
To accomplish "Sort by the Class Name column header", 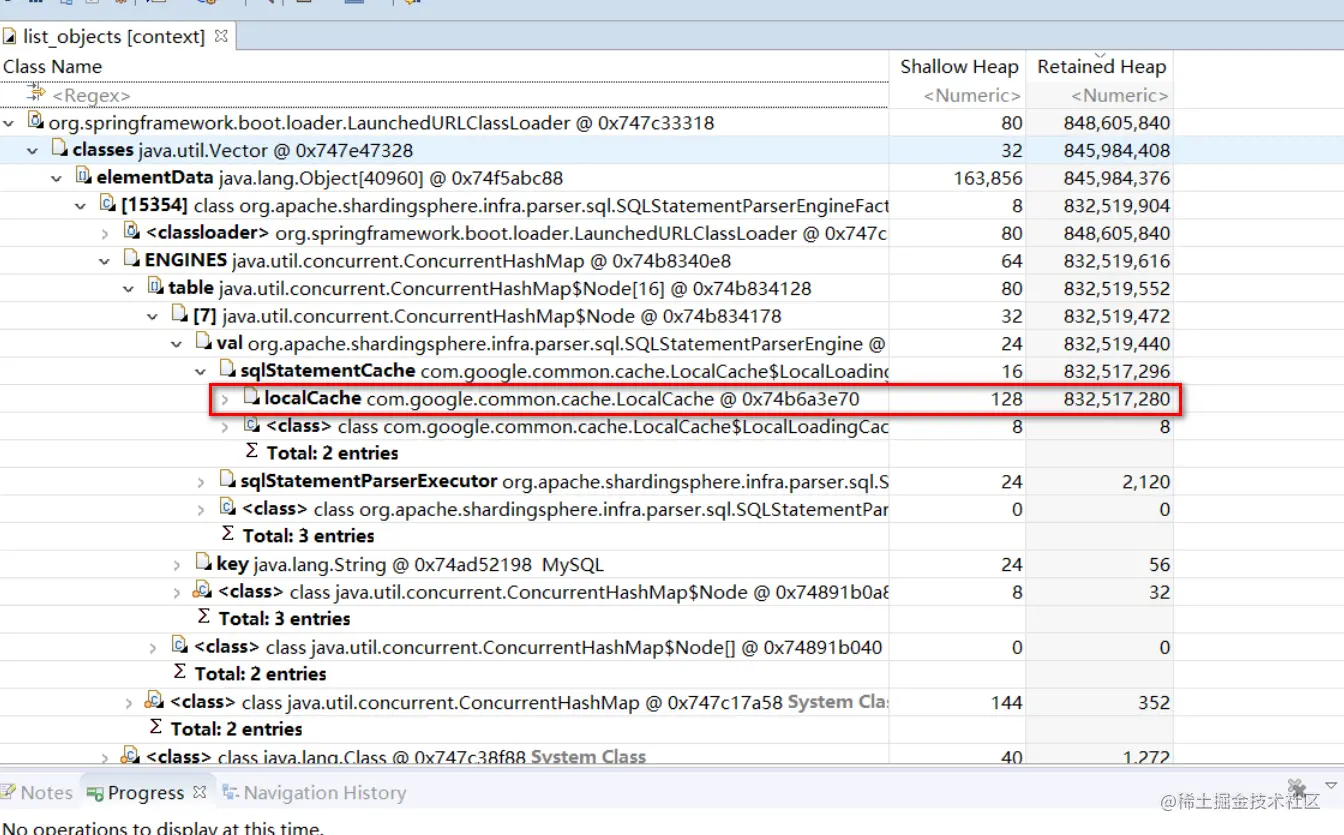I will coord(444,66).
